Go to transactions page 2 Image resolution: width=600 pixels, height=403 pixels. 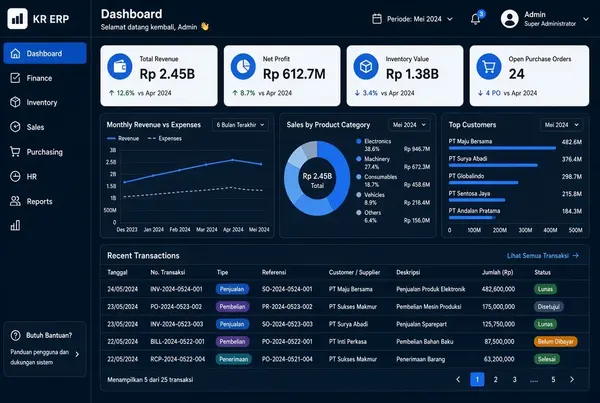[x=496, y=380]
